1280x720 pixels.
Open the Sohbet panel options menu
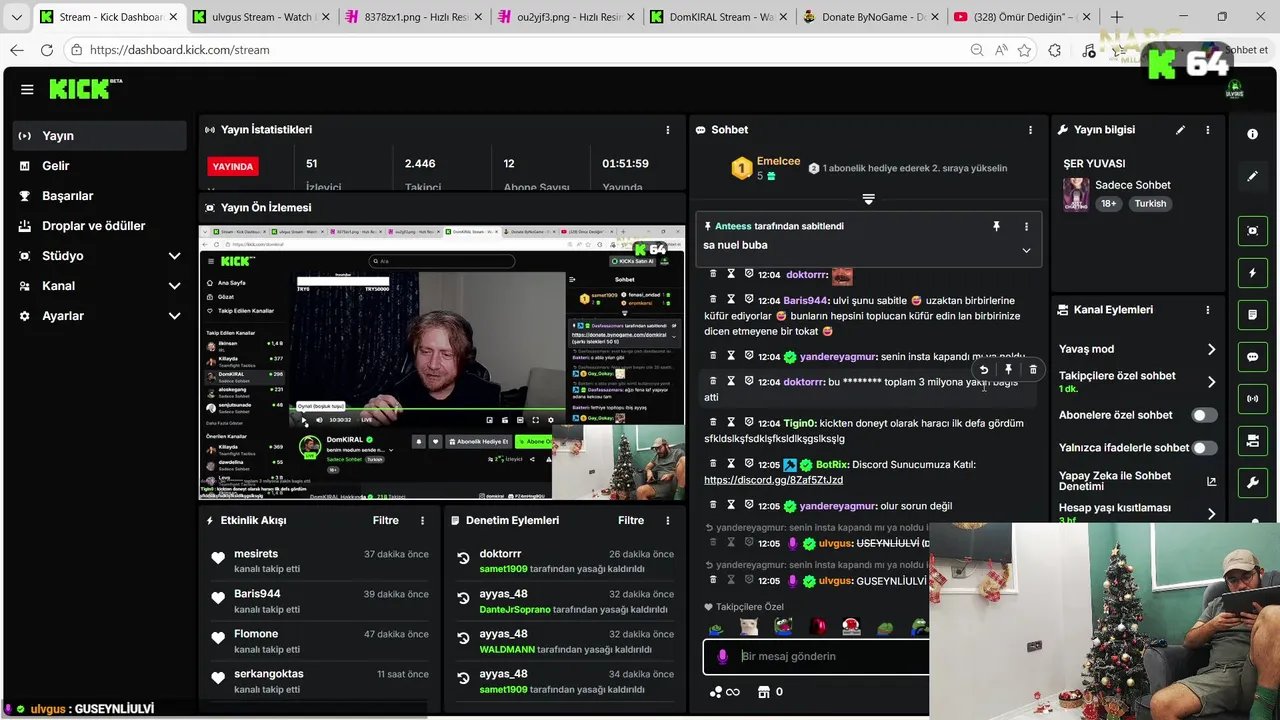click(x=1030, y=130)
